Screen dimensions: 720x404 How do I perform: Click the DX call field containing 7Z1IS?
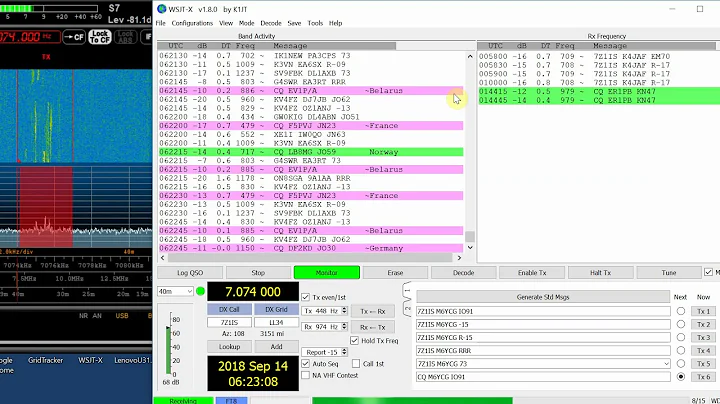click(229, 322)
